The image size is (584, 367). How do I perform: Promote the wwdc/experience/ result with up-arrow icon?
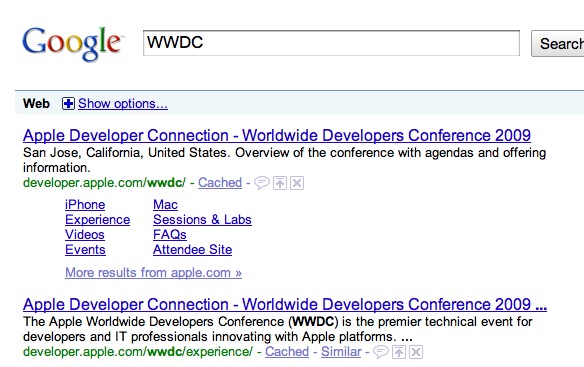point(399,352)
